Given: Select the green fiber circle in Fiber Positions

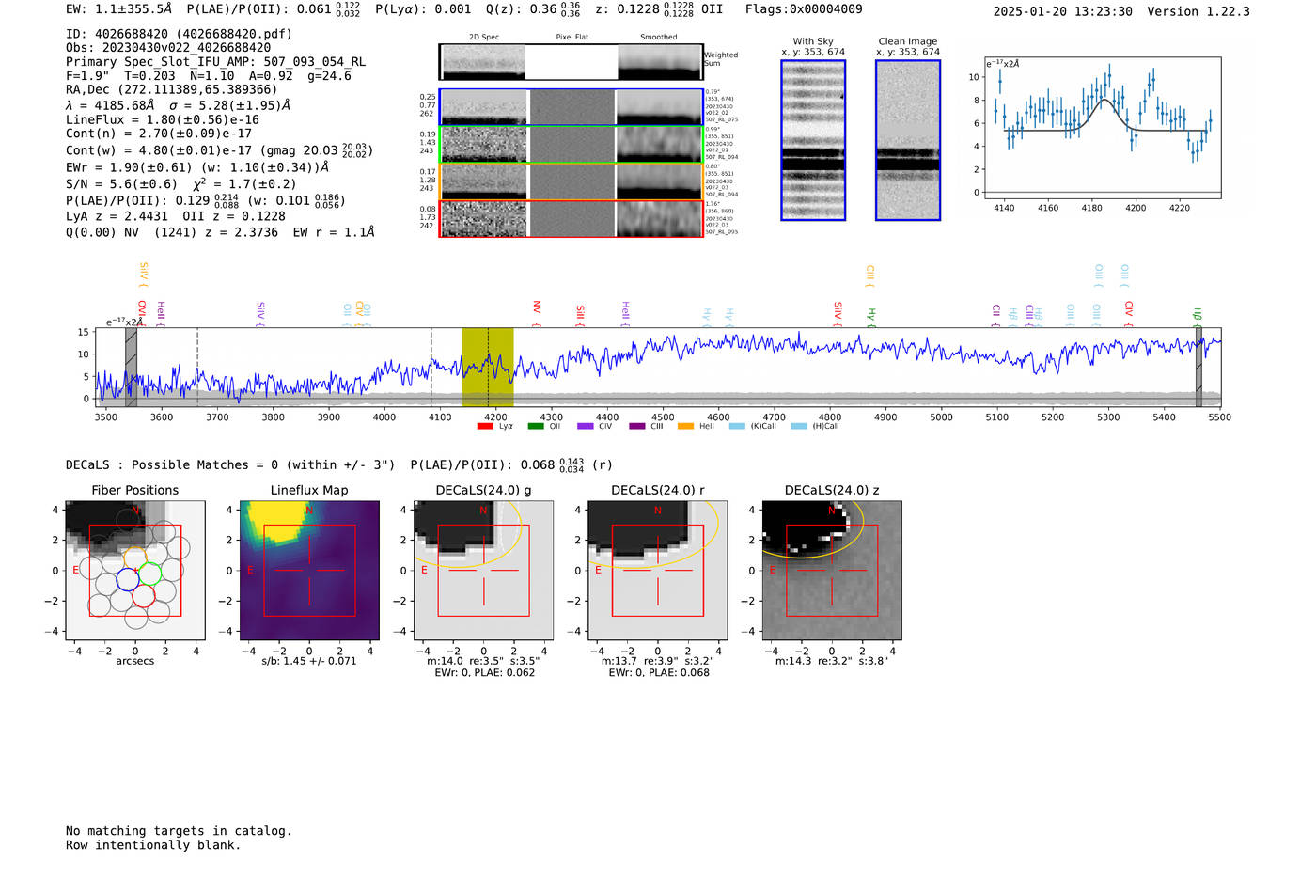Looking at the screenshot, I should pos(150,573).
